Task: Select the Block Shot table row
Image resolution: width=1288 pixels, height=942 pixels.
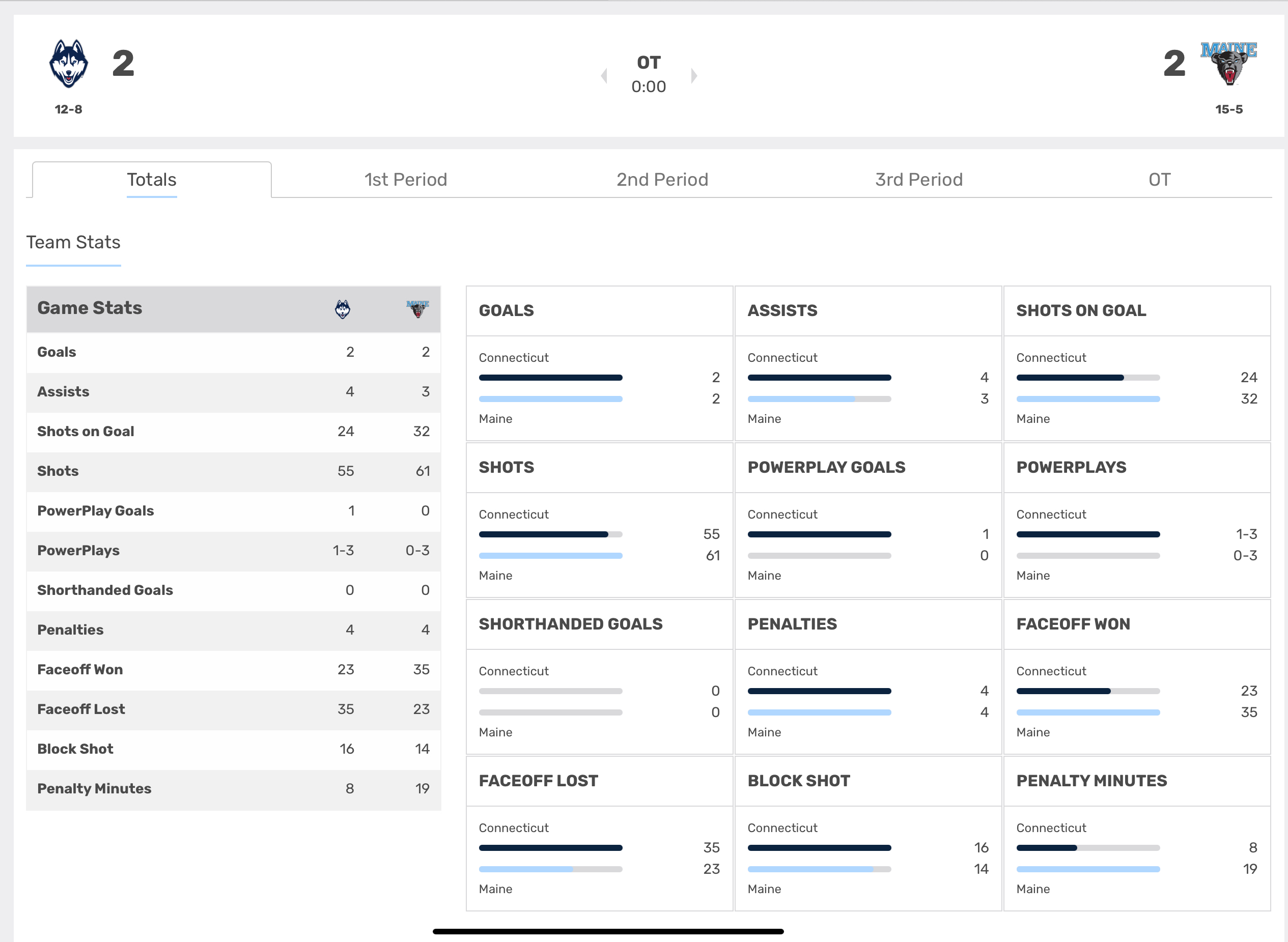Action: click(233, 749)
